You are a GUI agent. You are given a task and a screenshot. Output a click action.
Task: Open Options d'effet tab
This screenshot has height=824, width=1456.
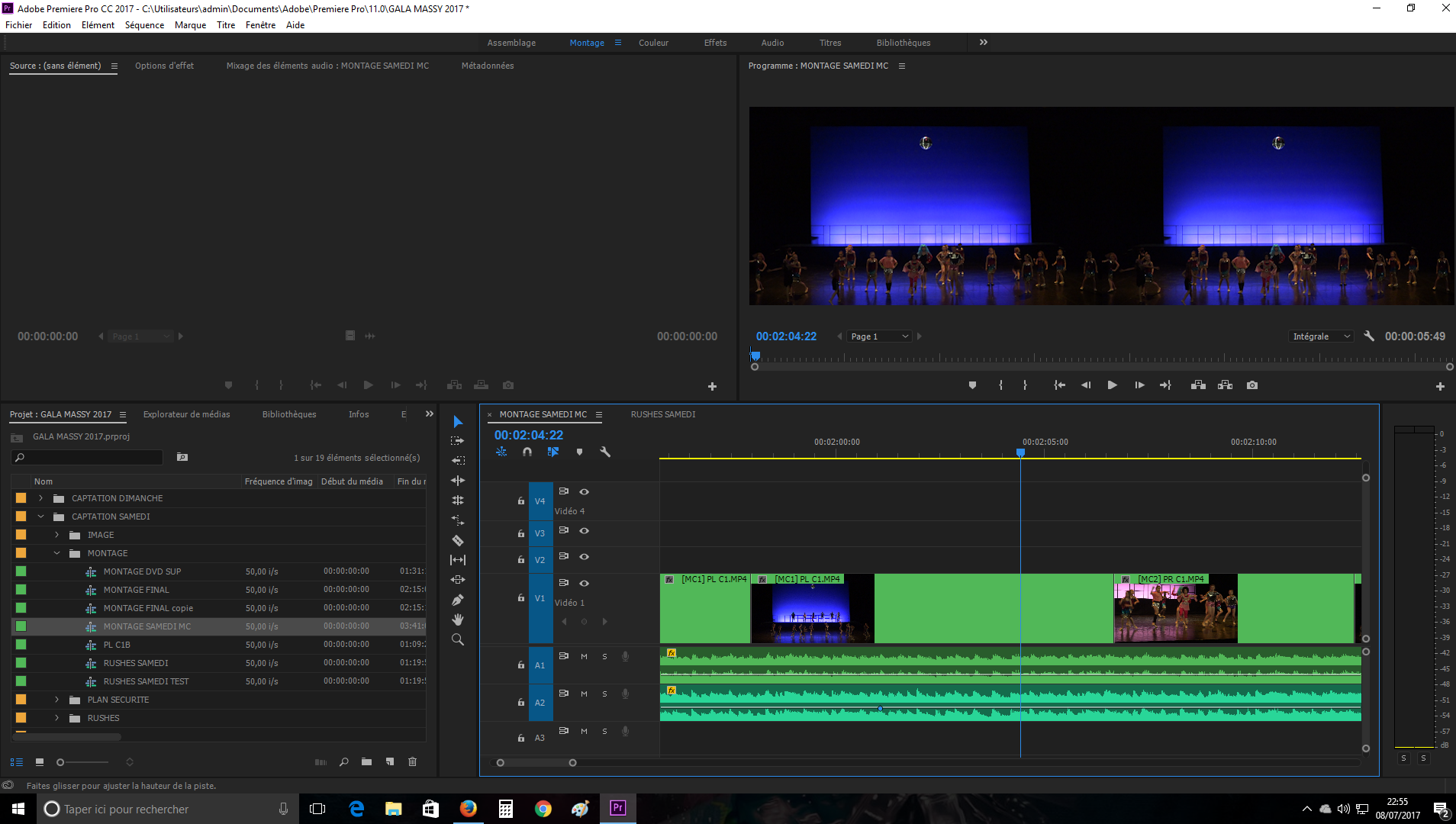(164, 66)
